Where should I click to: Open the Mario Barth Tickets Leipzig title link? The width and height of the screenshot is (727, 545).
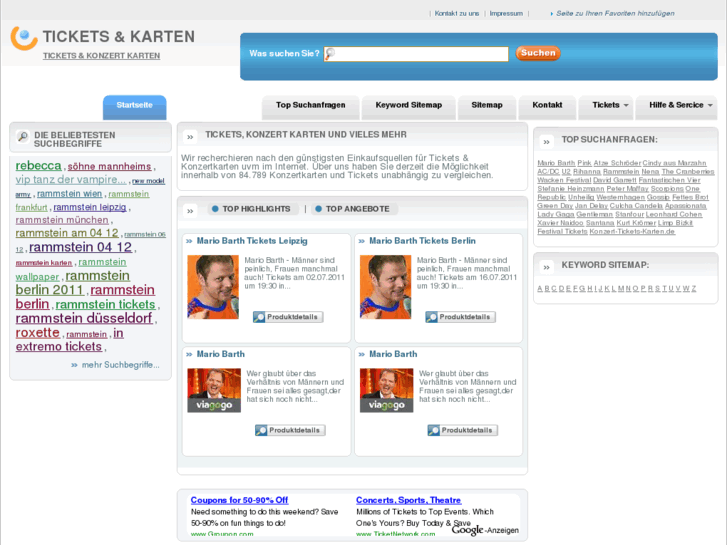[252, 241]
